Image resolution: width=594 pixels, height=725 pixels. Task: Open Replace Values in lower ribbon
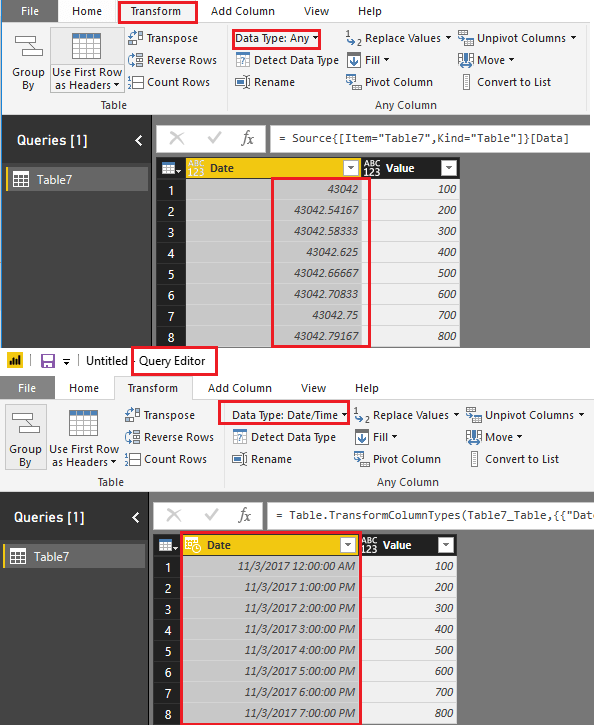coord(406,415)
